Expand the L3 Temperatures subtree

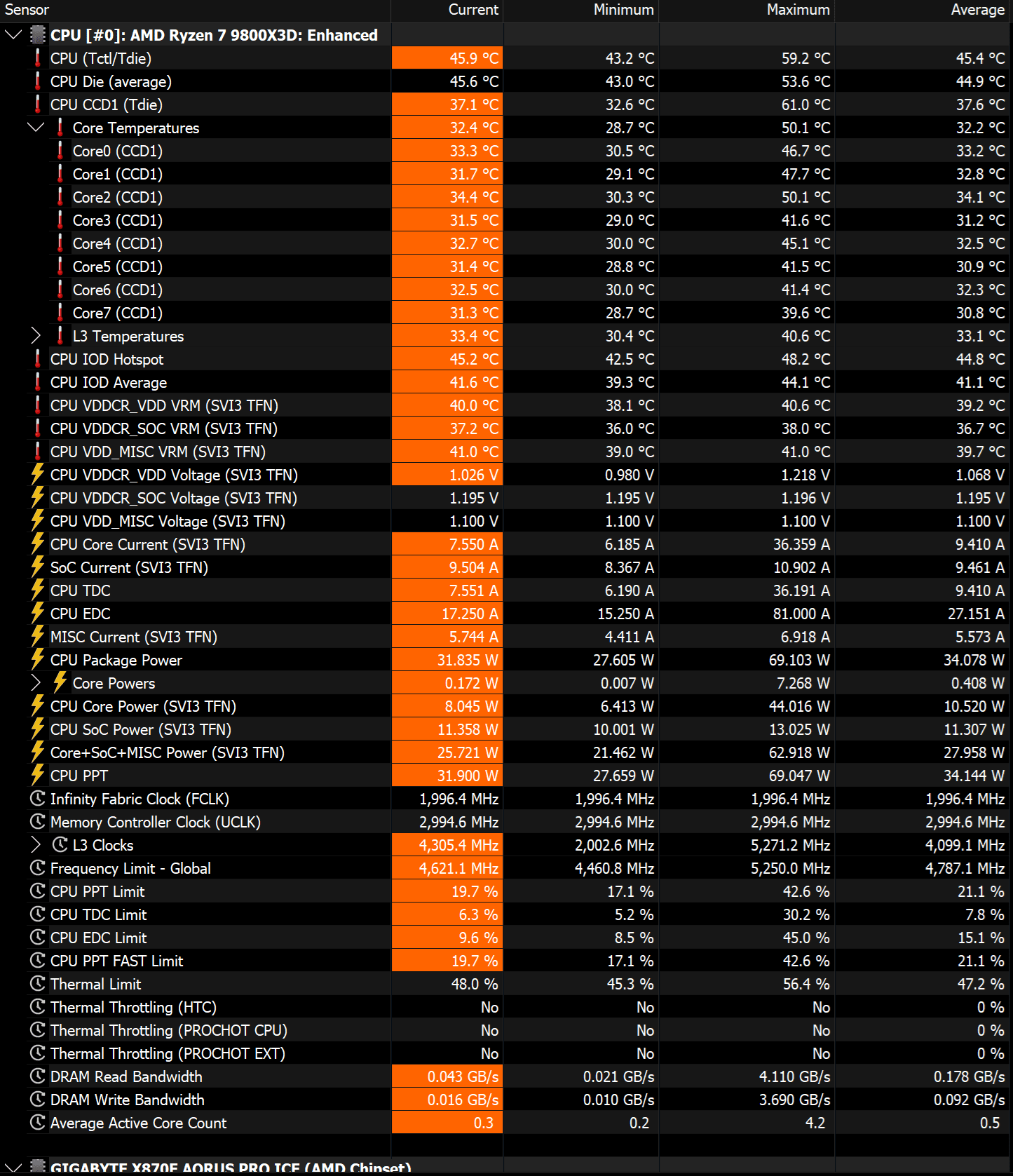click(36, 336)
